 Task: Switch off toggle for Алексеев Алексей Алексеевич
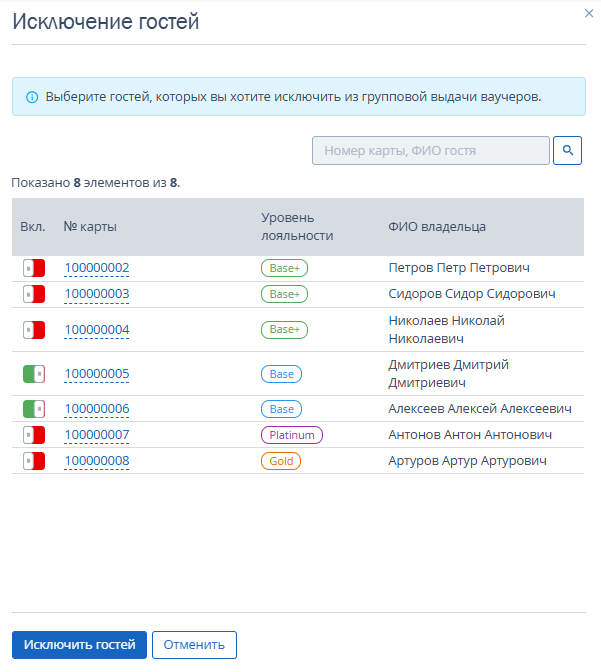[34, 409]
